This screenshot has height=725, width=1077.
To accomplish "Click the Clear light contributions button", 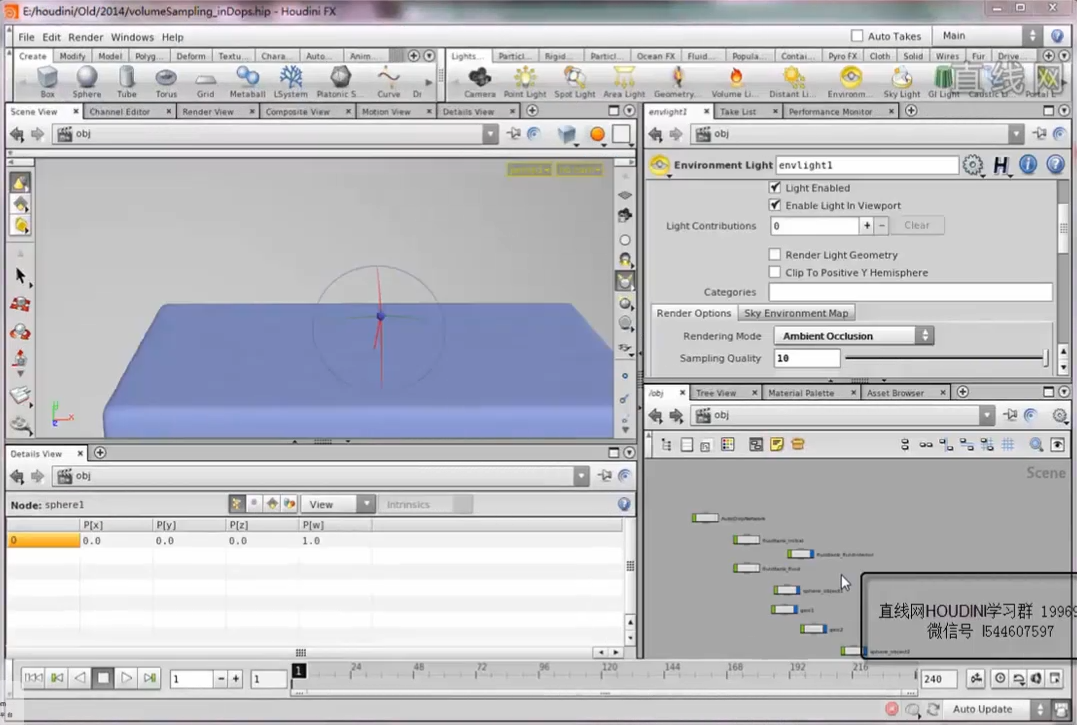I will [x=917, y=225].
